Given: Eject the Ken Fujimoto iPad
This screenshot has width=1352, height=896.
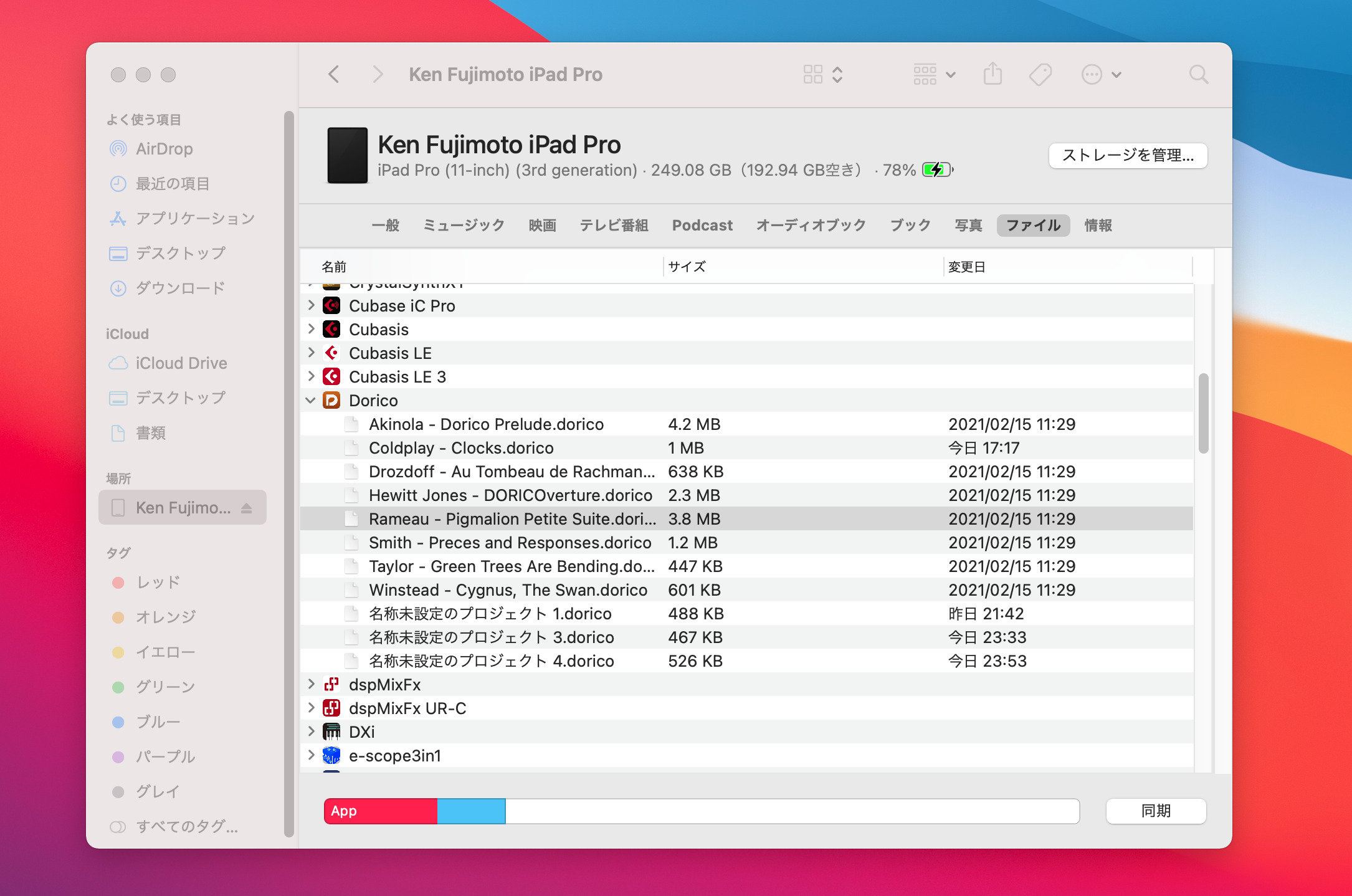Looking at the screenshot, I should (x=247, y=508).
